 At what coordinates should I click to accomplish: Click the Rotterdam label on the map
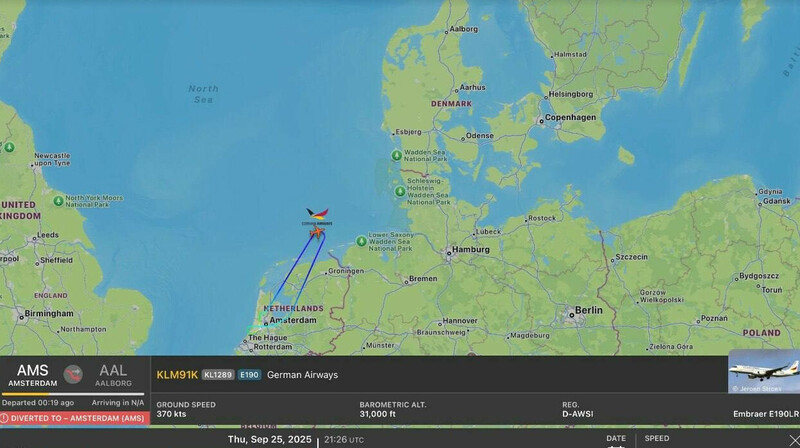[x=273, y=346]
